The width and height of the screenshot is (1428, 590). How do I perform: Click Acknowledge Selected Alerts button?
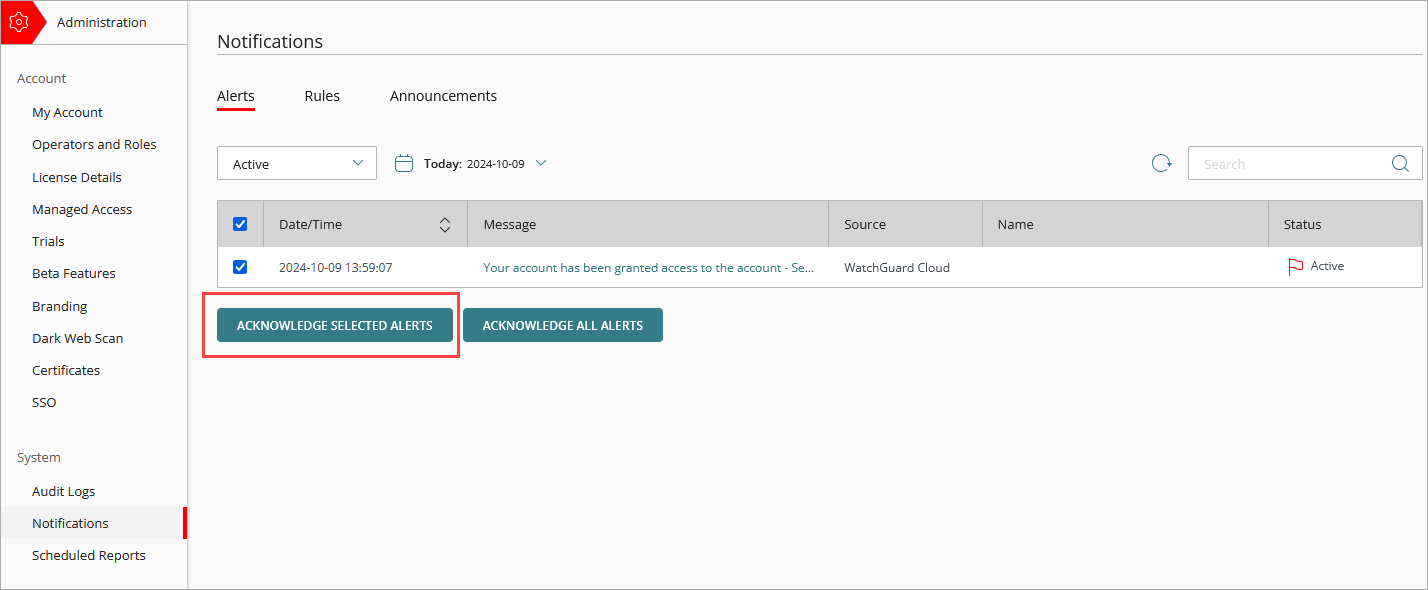point(334,325)
